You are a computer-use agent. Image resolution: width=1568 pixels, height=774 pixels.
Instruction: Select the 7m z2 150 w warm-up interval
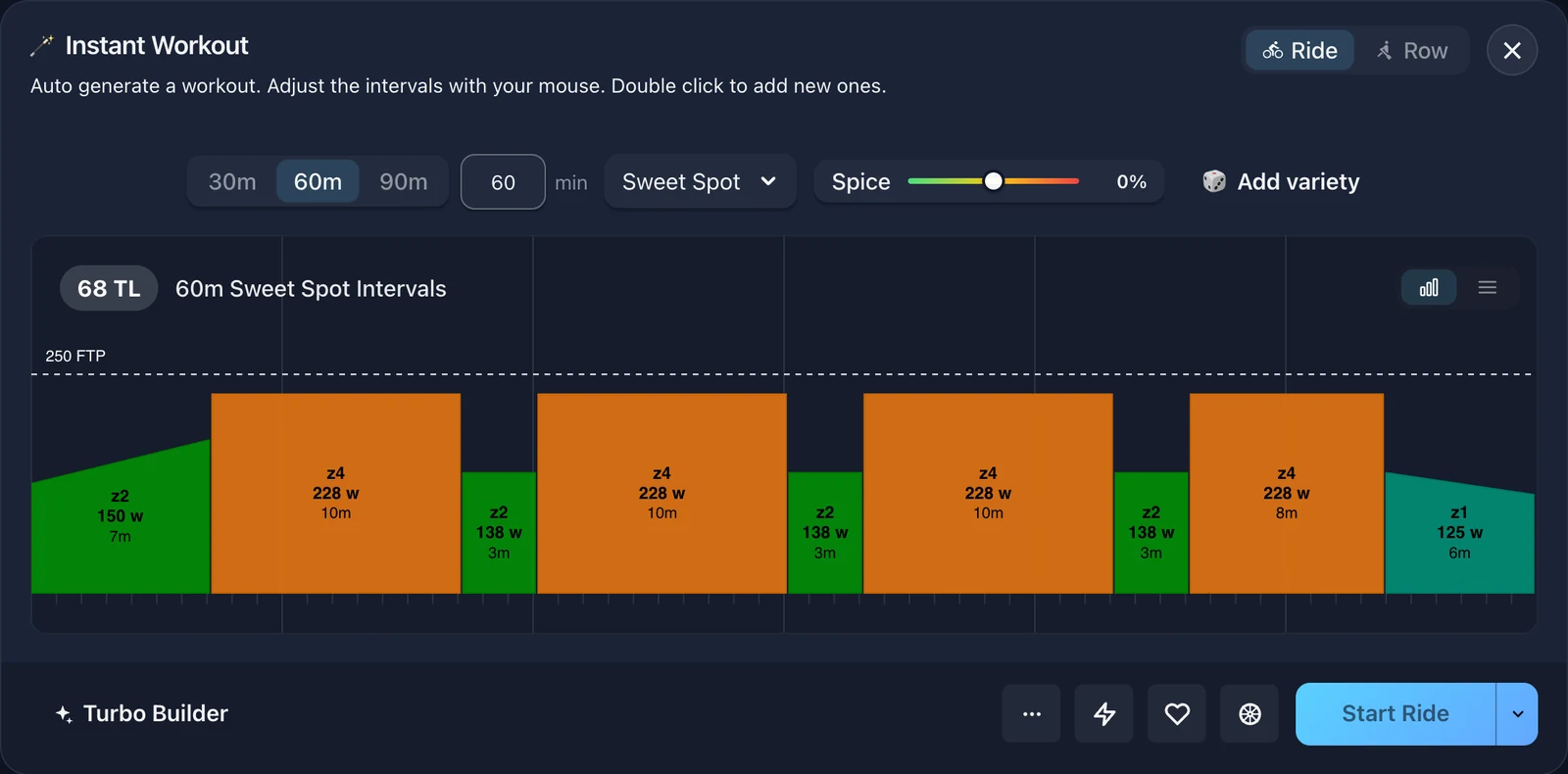pos(121,516)
